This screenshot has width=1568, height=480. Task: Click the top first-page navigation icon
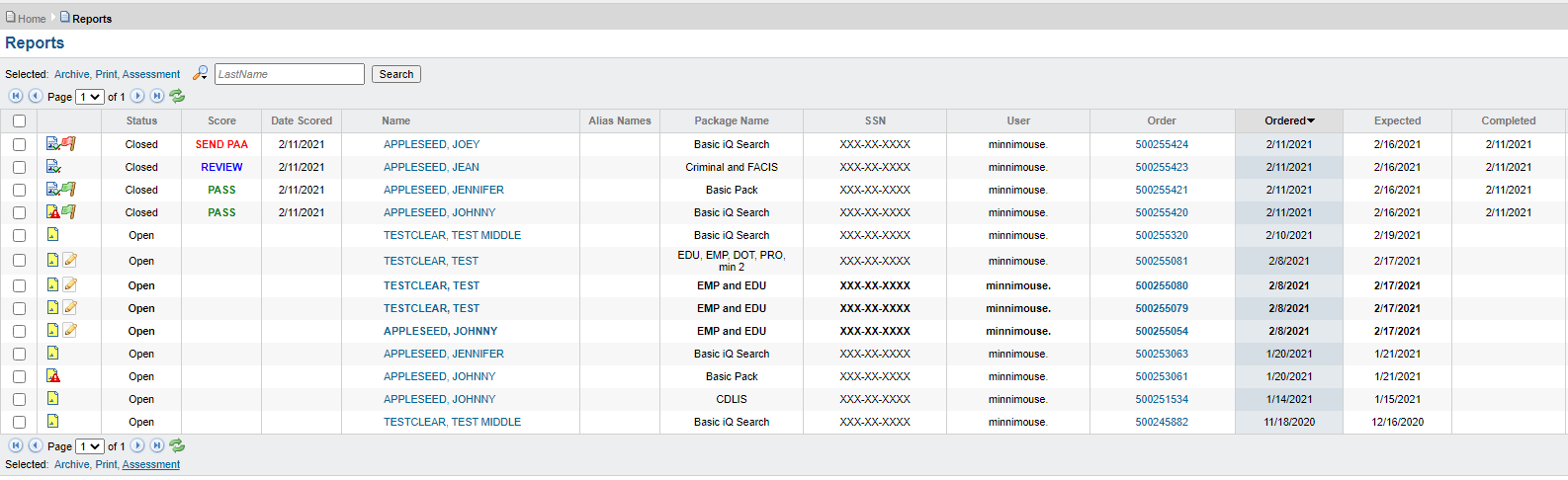pos(16,96)
